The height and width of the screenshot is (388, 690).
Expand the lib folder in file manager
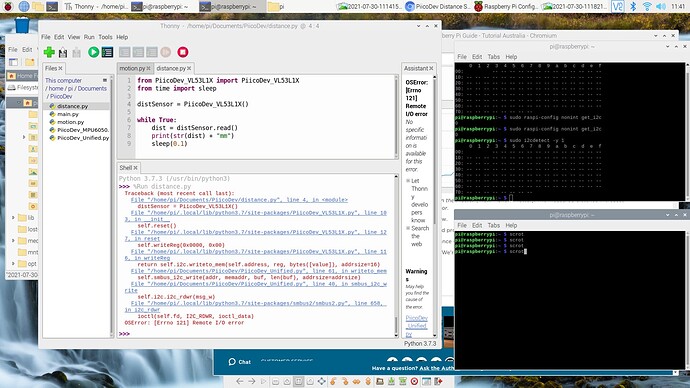13,218
